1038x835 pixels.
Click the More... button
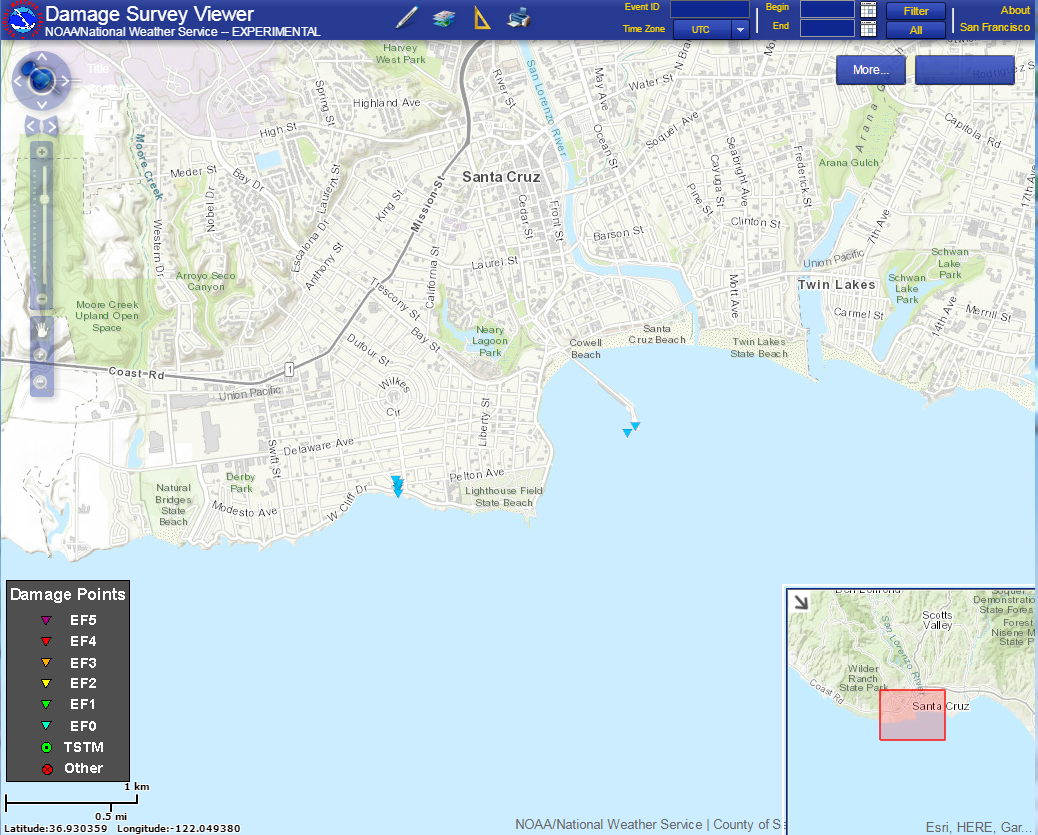(x=871, y=70)
